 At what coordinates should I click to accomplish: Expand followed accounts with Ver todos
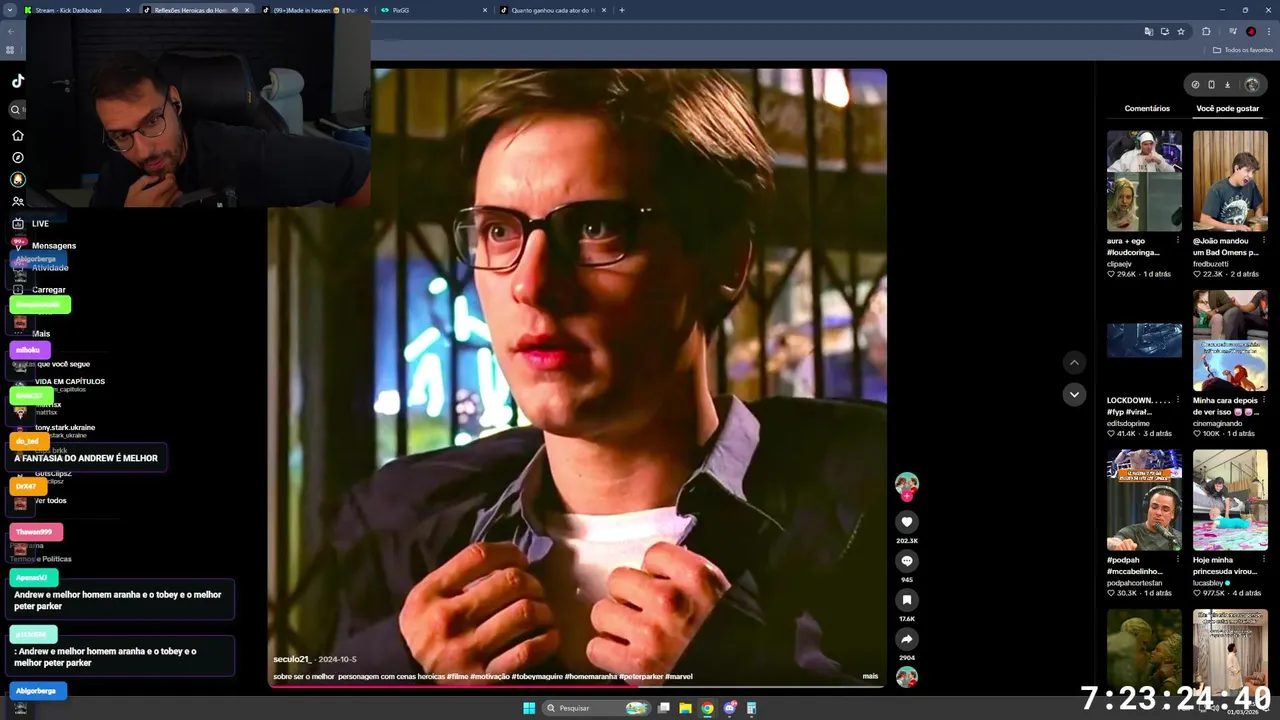tap(50, 500)
